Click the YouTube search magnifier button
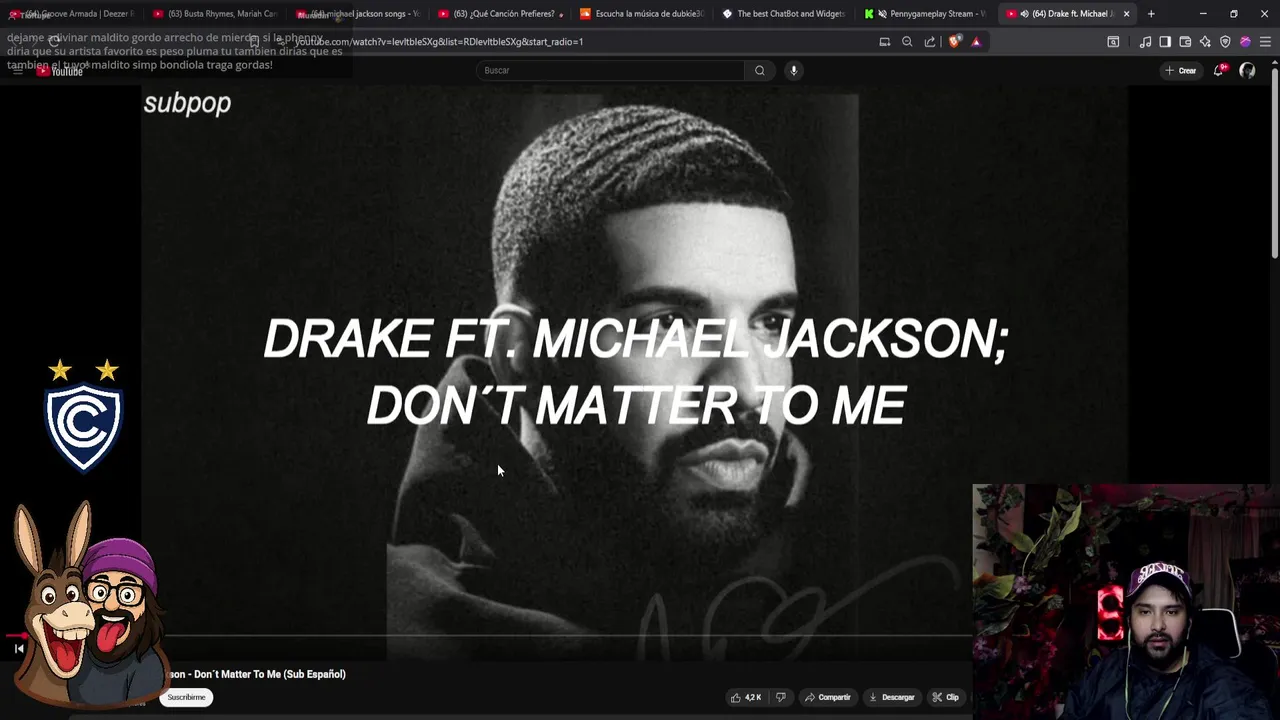 click(760, 70)
